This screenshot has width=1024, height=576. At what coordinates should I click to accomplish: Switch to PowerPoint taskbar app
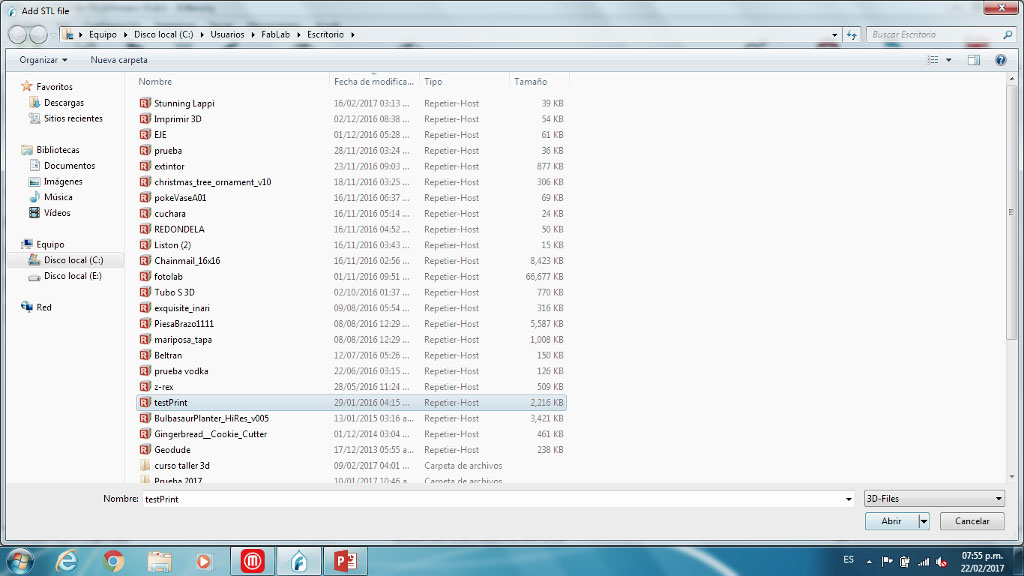click(x=345, y=561)
